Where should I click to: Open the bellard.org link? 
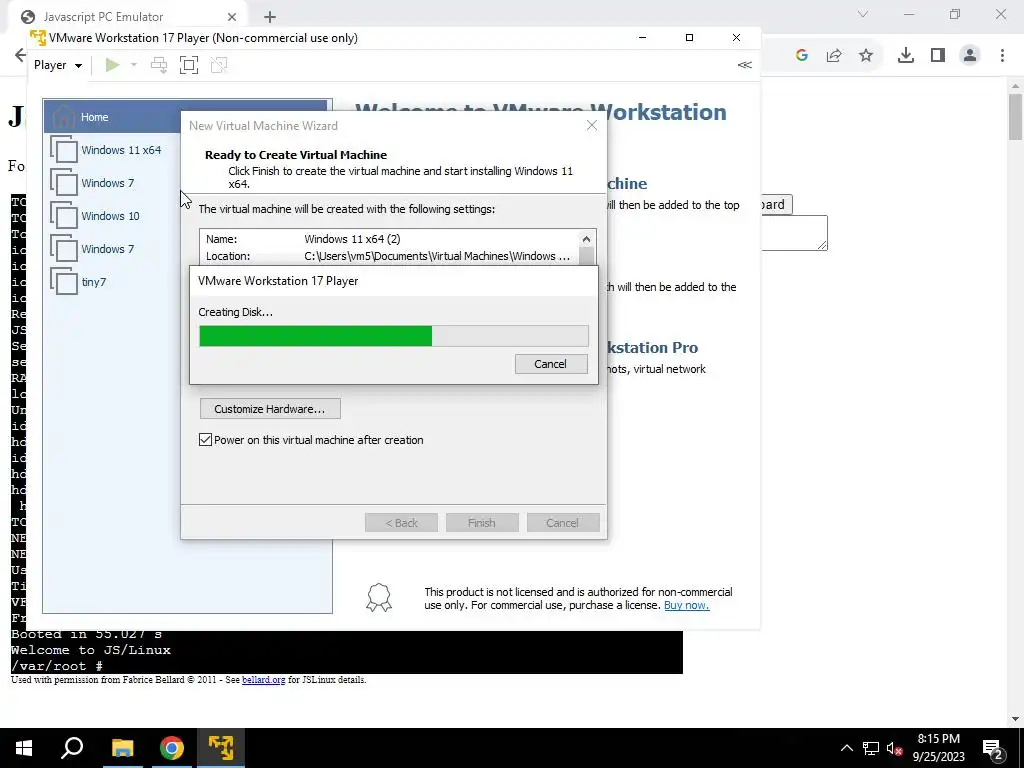(x=264, y=680)
